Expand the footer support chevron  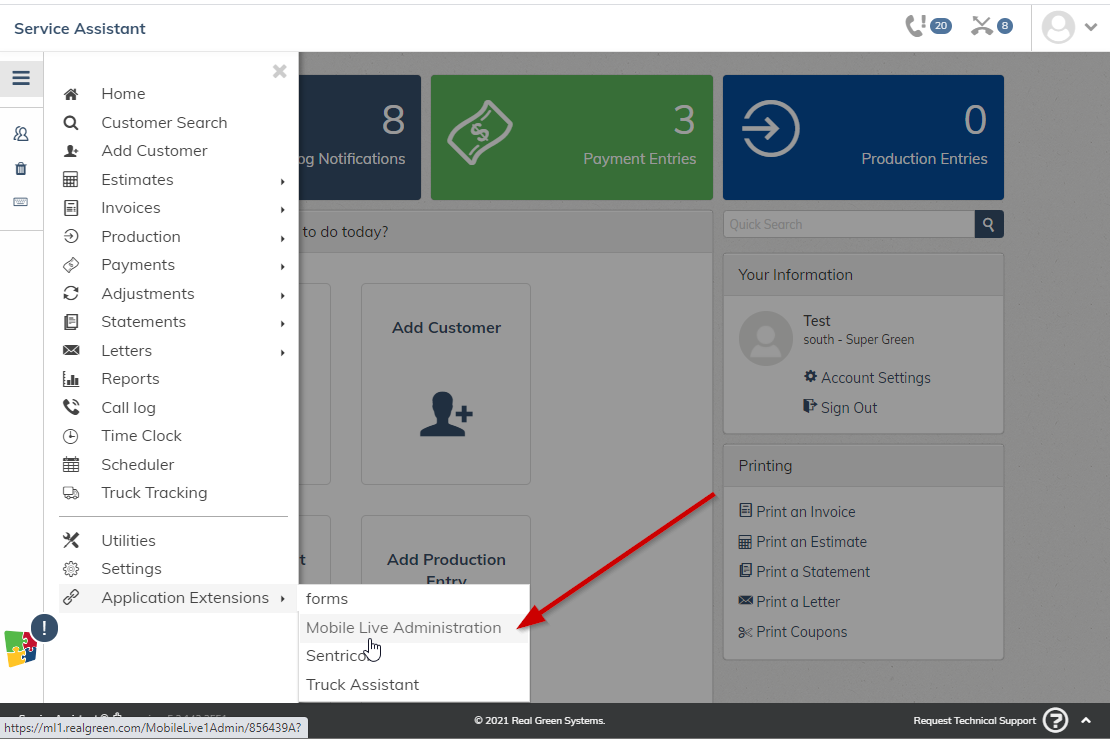1086,720
